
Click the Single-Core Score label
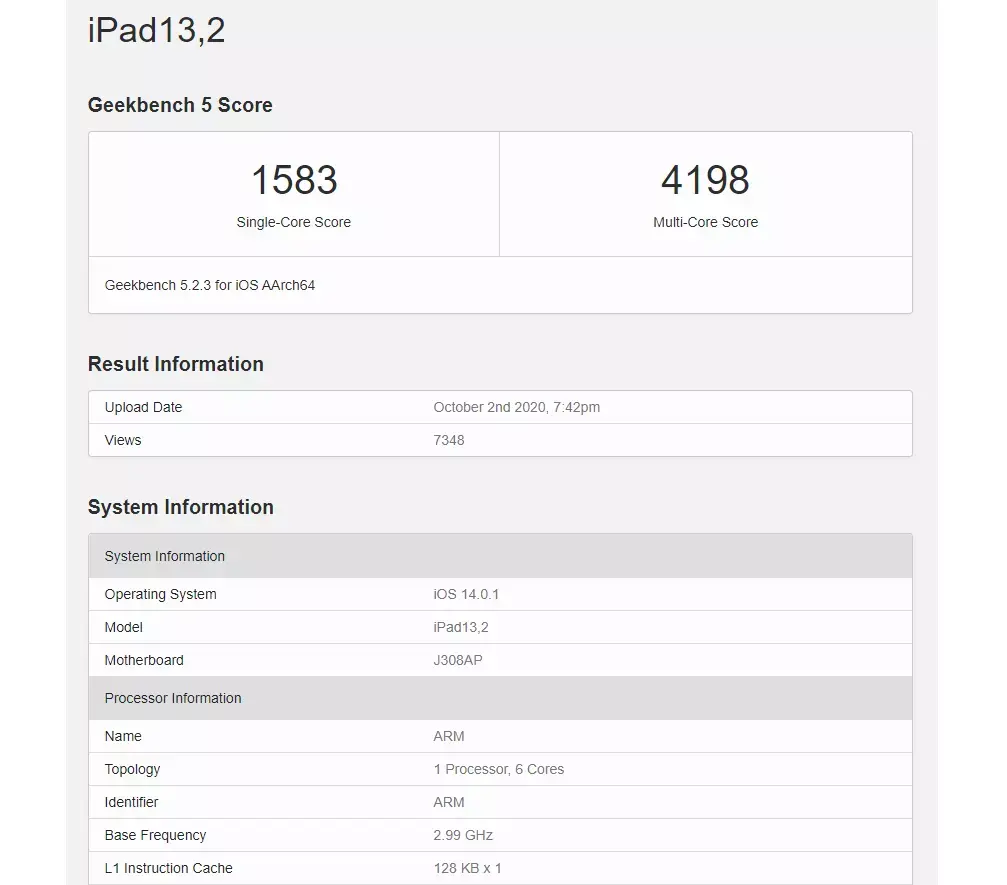pos(293,222)
